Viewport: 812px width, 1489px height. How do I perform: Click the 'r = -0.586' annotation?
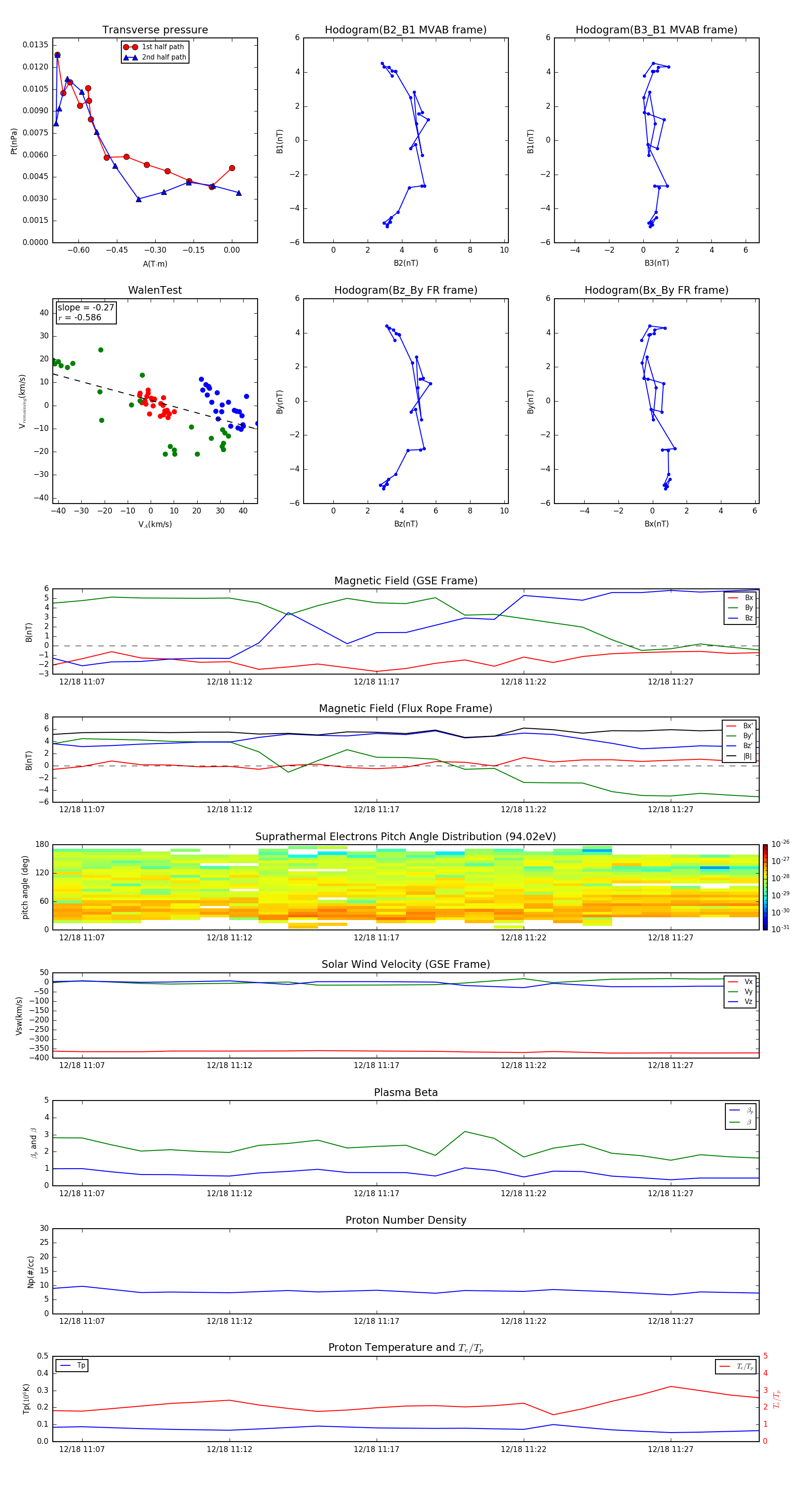pyautogui.click(x=80, y=317)
